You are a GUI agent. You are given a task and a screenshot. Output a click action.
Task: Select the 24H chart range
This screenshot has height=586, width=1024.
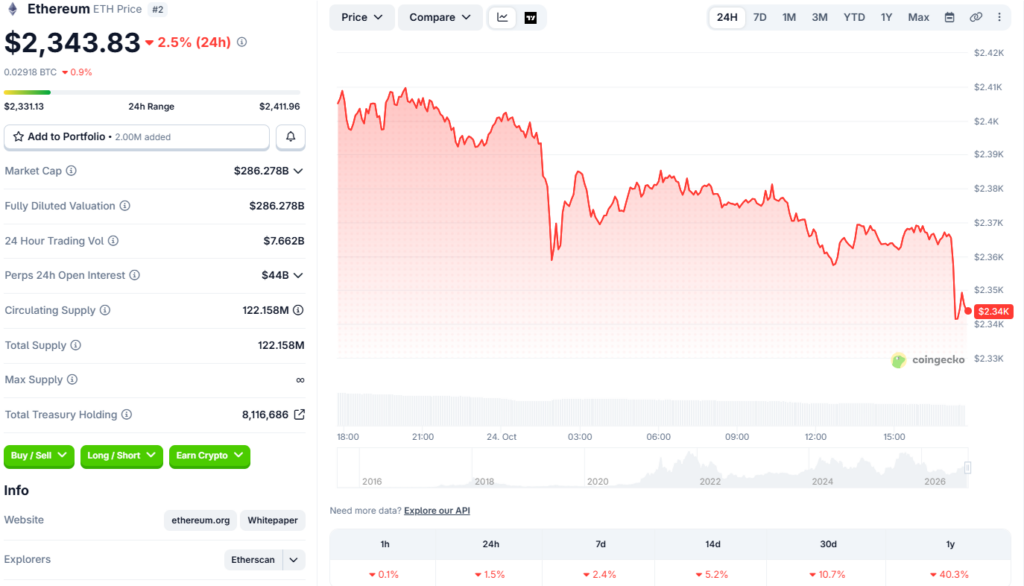(727, 18)
